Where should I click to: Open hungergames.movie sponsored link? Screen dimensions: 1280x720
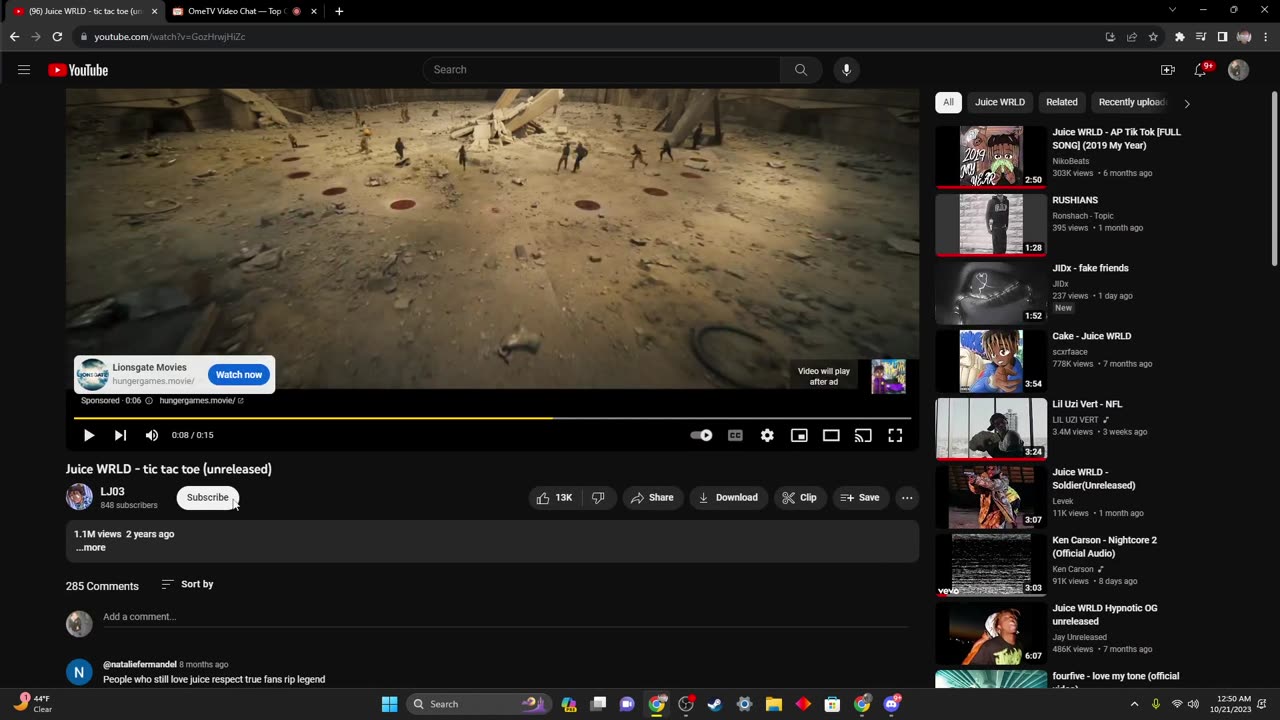(201, 401)
